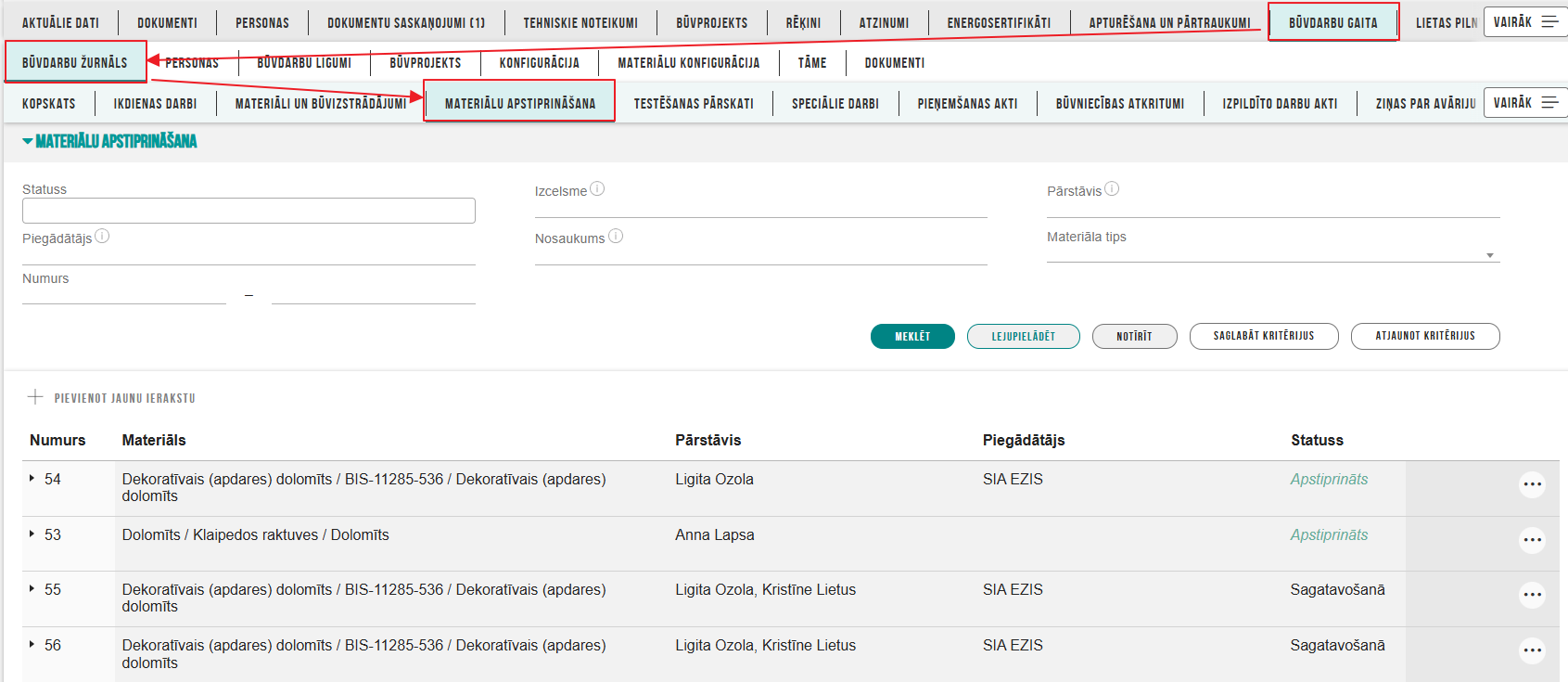Screen dimensions: 1568x682
Task: Open the Materiālu konfigurācija sub-tab
Action: [689, 63]
